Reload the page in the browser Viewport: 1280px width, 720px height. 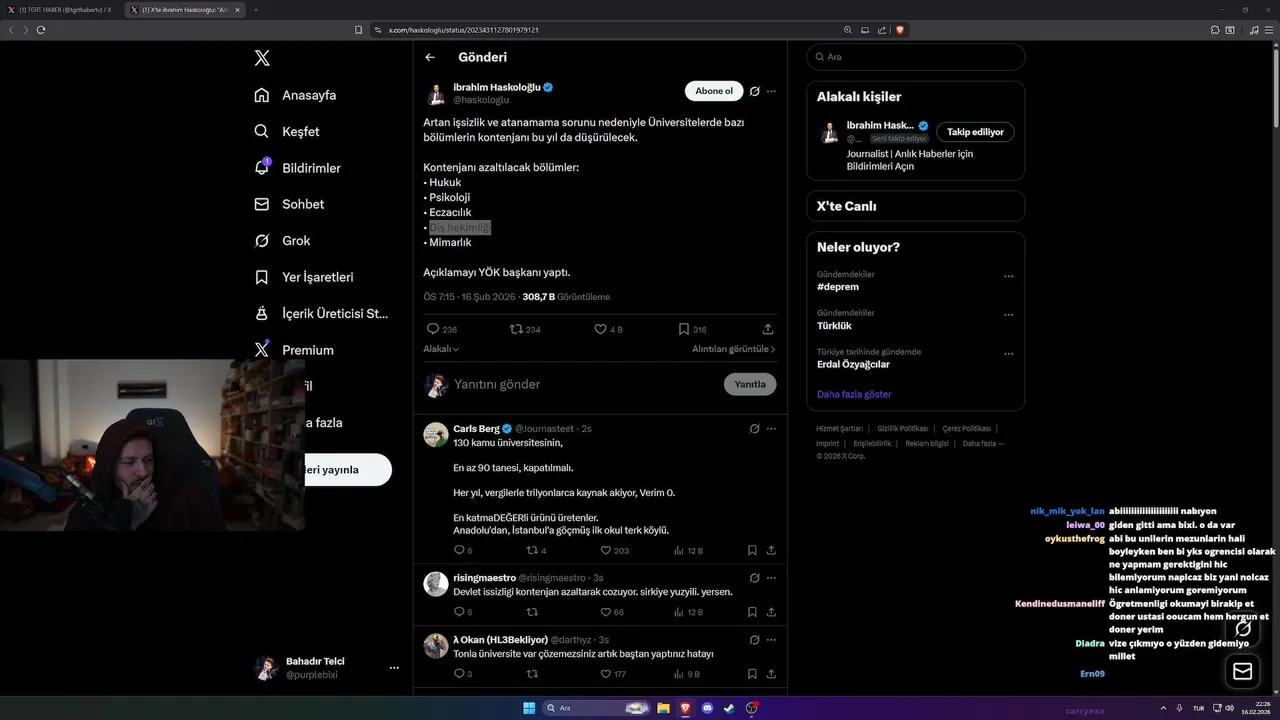41,30
